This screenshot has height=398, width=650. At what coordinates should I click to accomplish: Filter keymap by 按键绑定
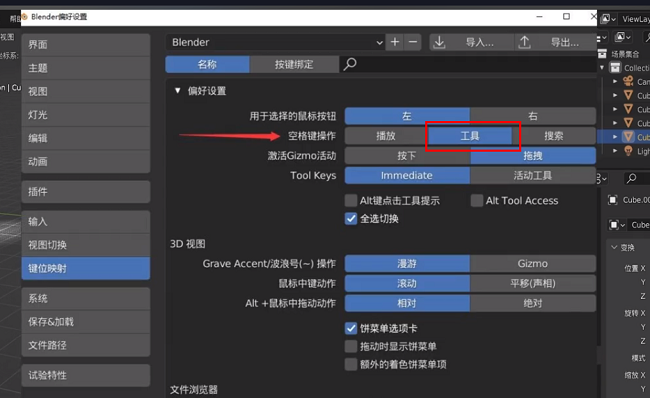[294, 65]
